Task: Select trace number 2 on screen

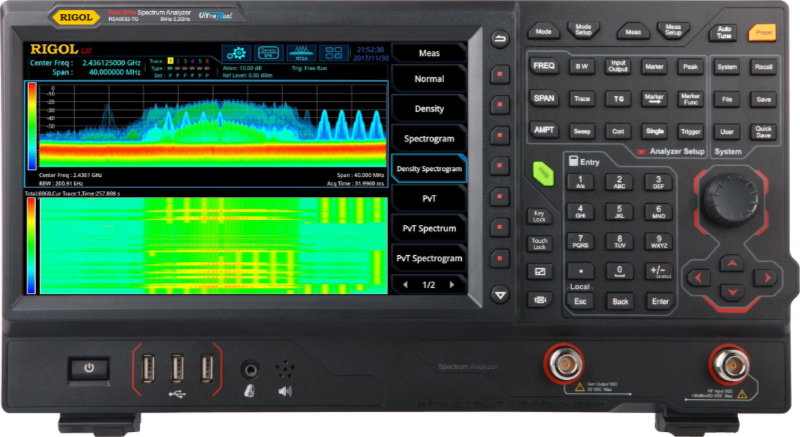Action: 178,61
